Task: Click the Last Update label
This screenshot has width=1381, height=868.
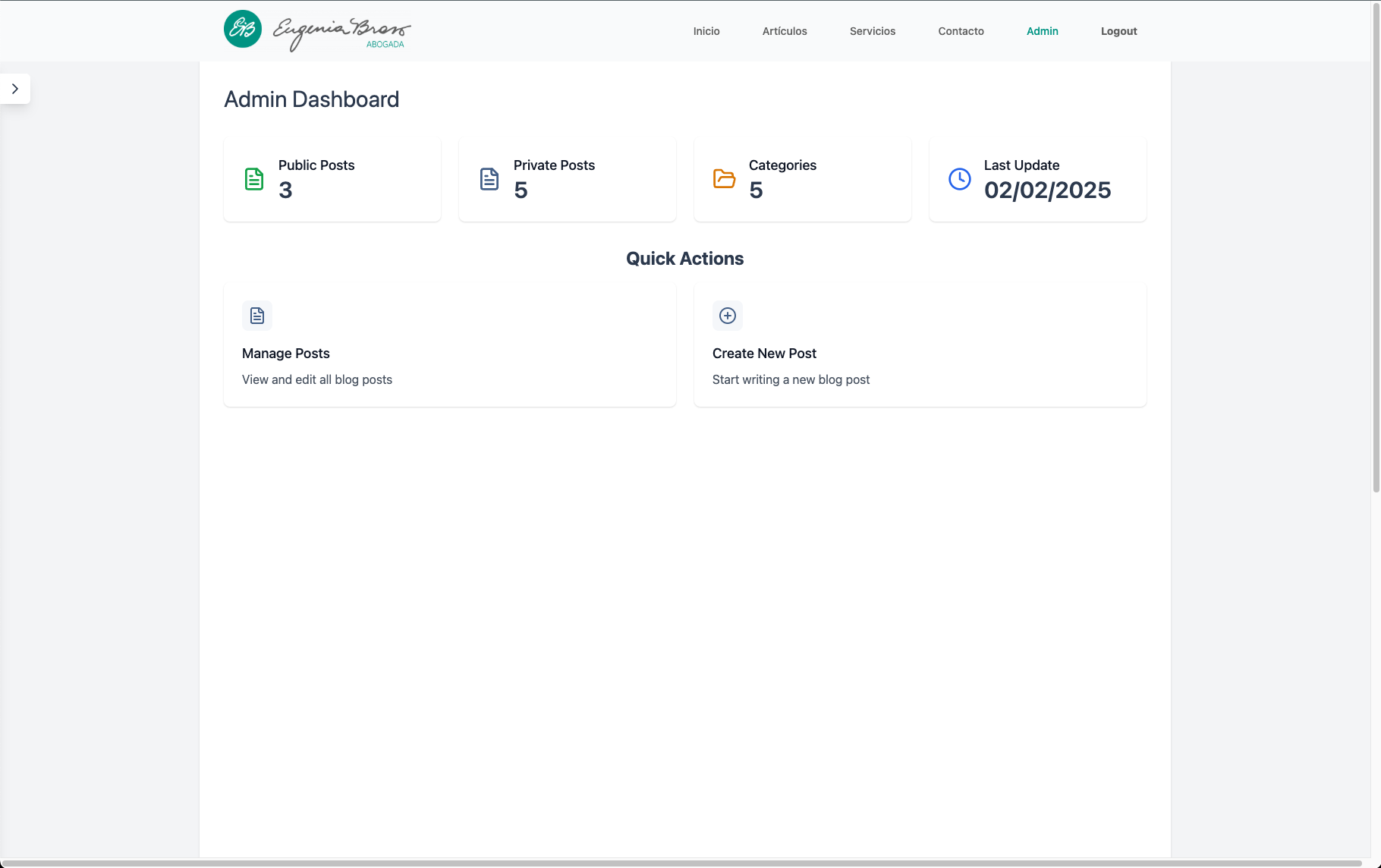Action: coord(1021,165)
